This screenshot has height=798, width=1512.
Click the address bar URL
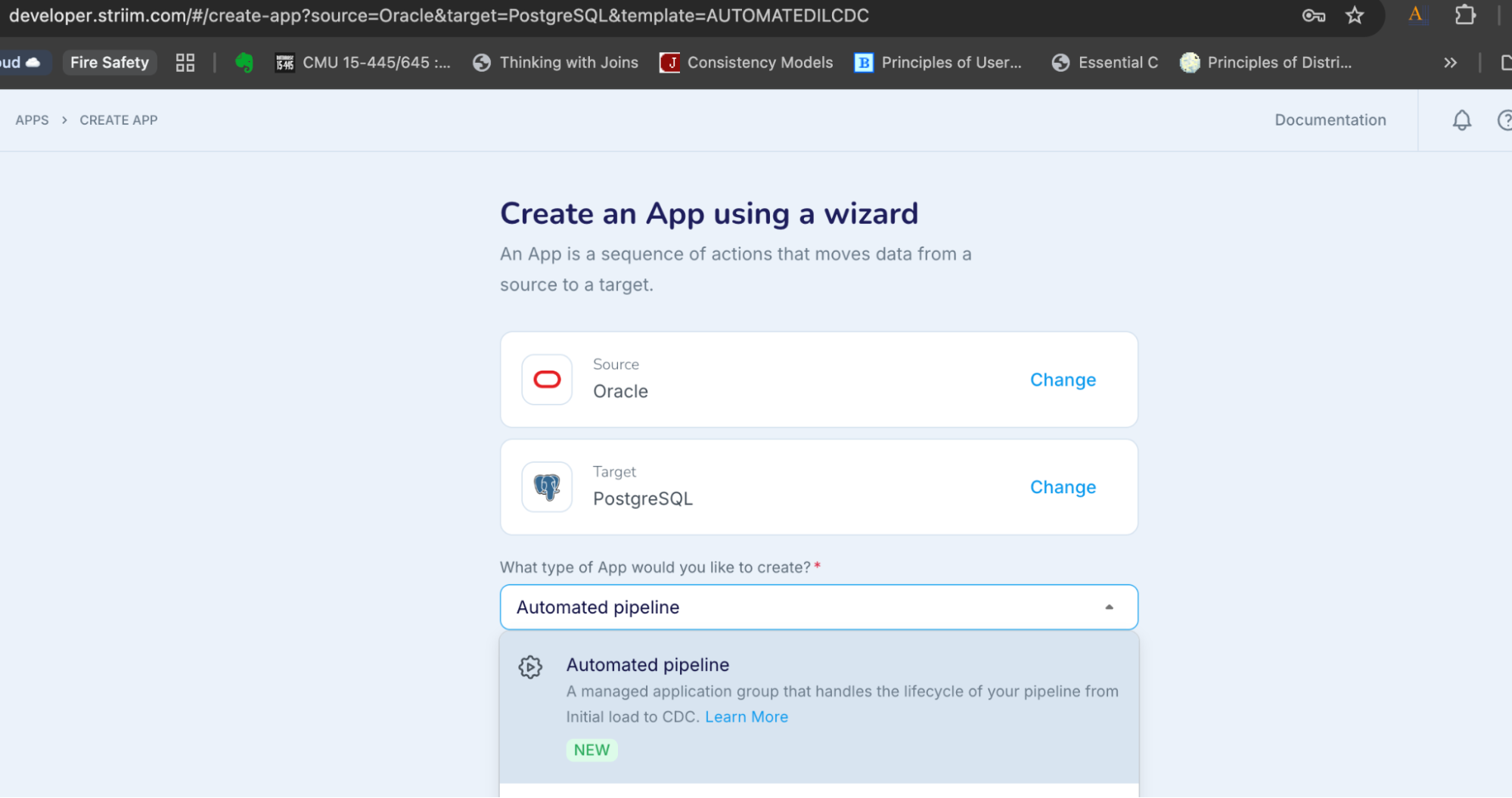click(x=439, y=16)
